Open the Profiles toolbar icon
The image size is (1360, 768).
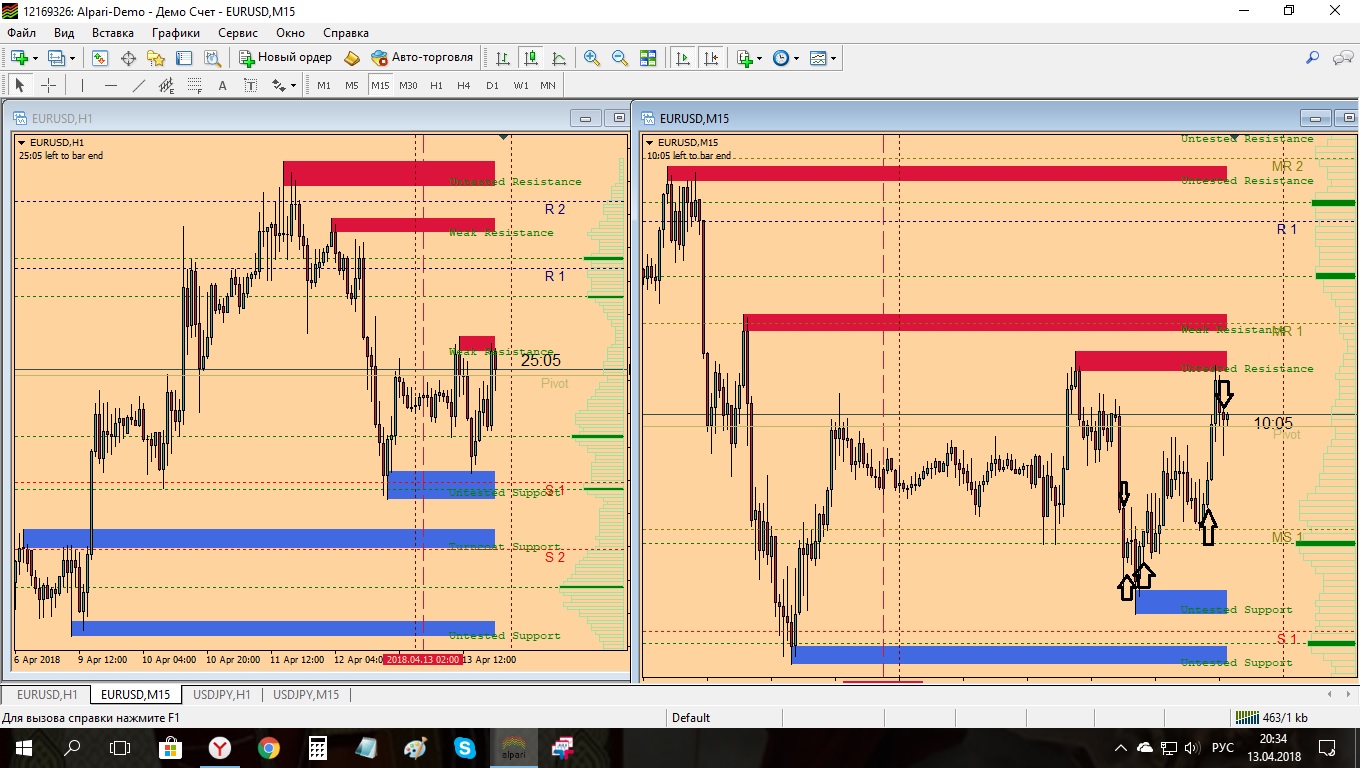[56, 58]
